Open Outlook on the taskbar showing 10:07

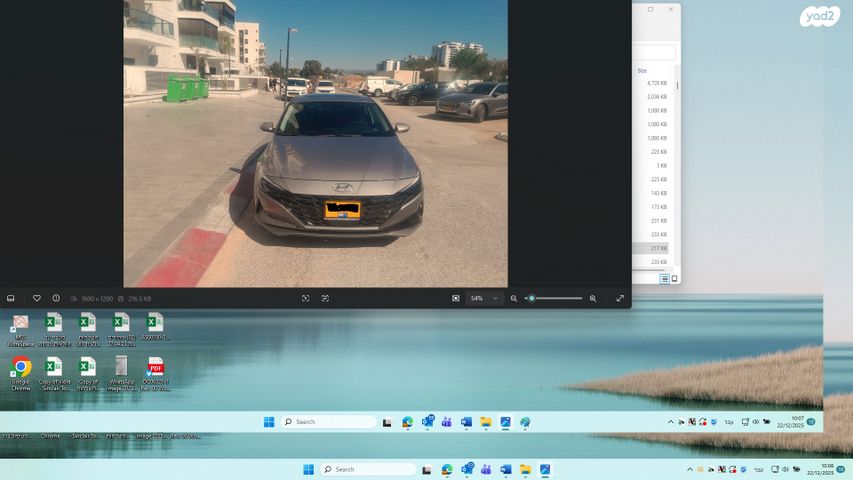coord(428,421)
